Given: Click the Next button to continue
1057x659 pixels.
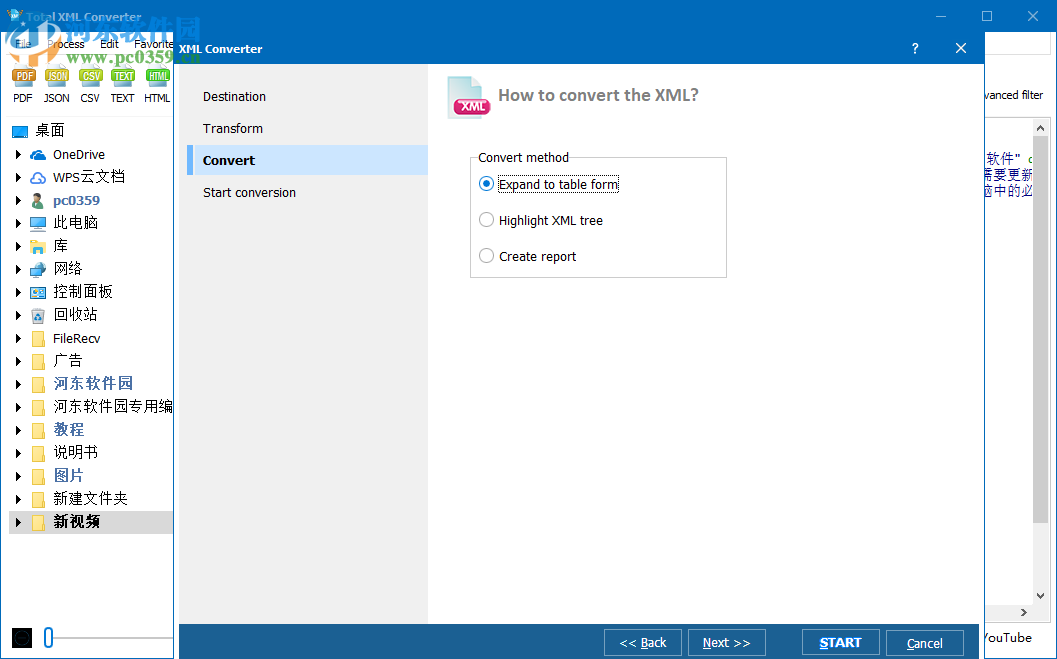Looking at the screenshot, I should [x=726, y=642].
